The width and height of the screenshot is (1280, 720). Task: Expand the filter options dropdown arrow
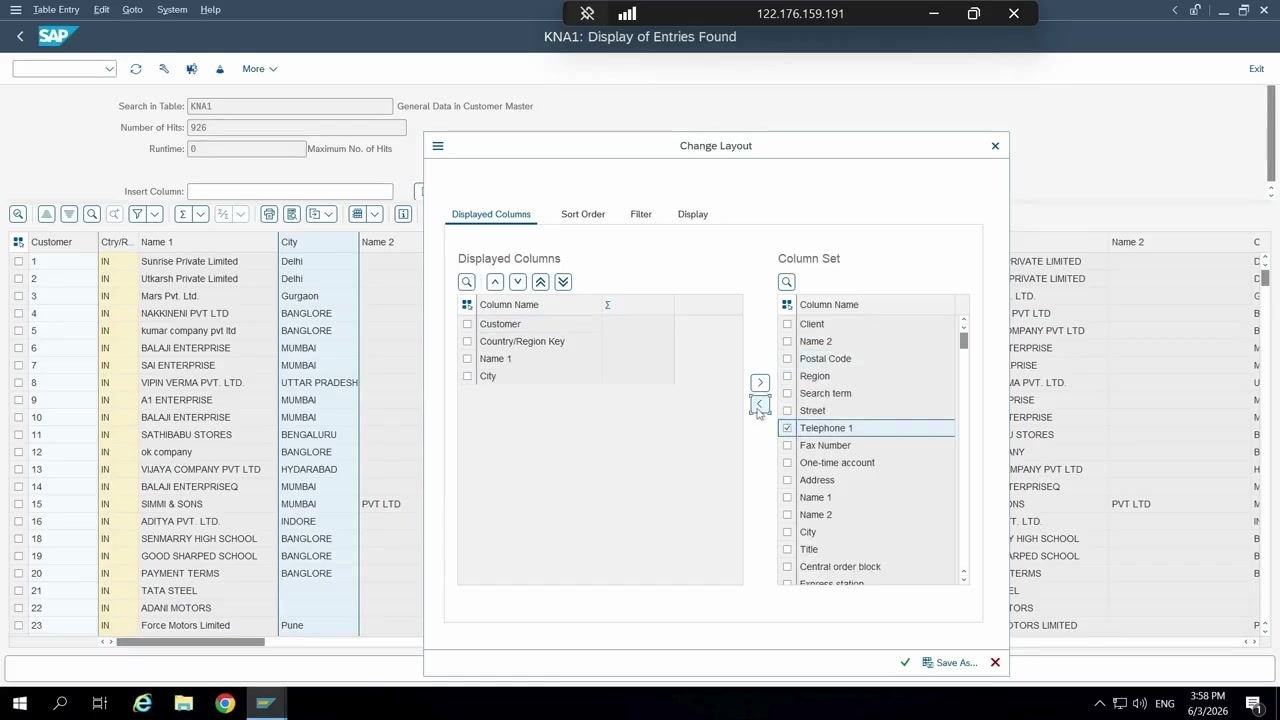pos(155,214)
